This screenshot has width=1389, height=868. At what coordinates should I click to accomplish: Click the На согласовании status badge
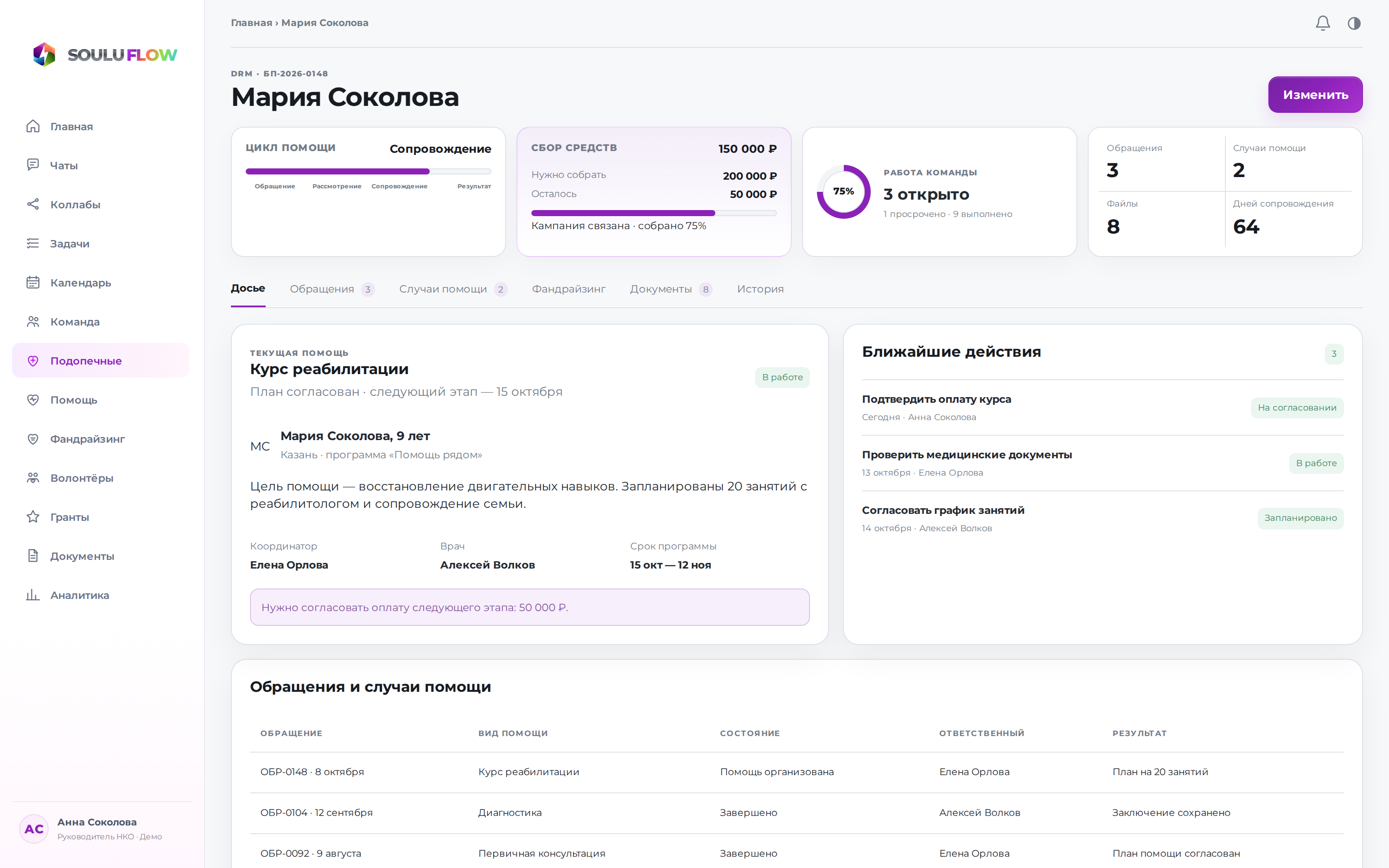(x=1297, y=408)
